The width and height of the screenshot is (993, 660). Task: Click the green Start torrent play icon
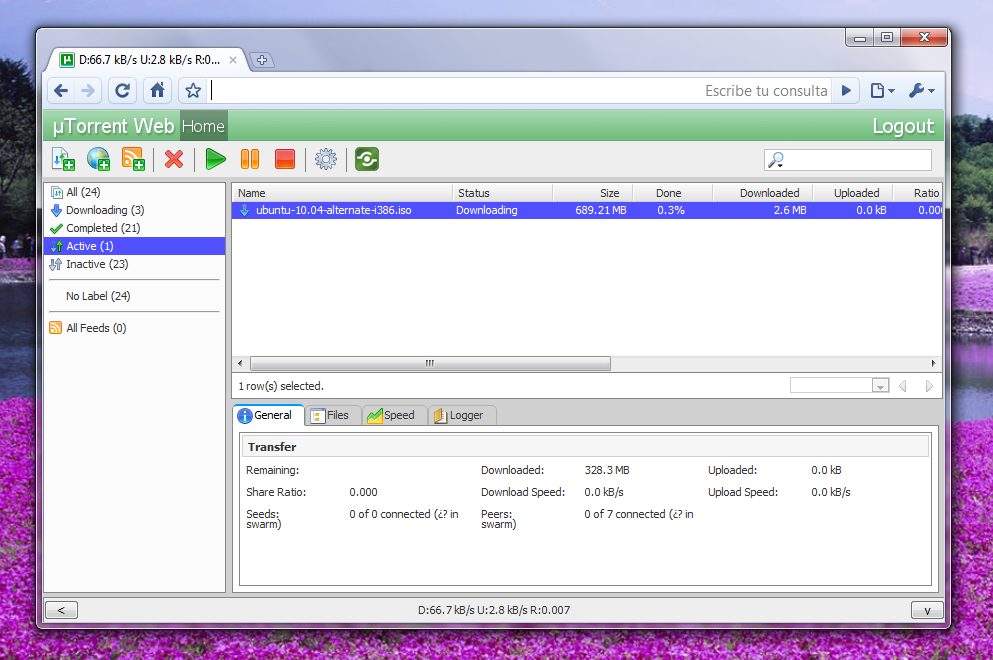215,159
